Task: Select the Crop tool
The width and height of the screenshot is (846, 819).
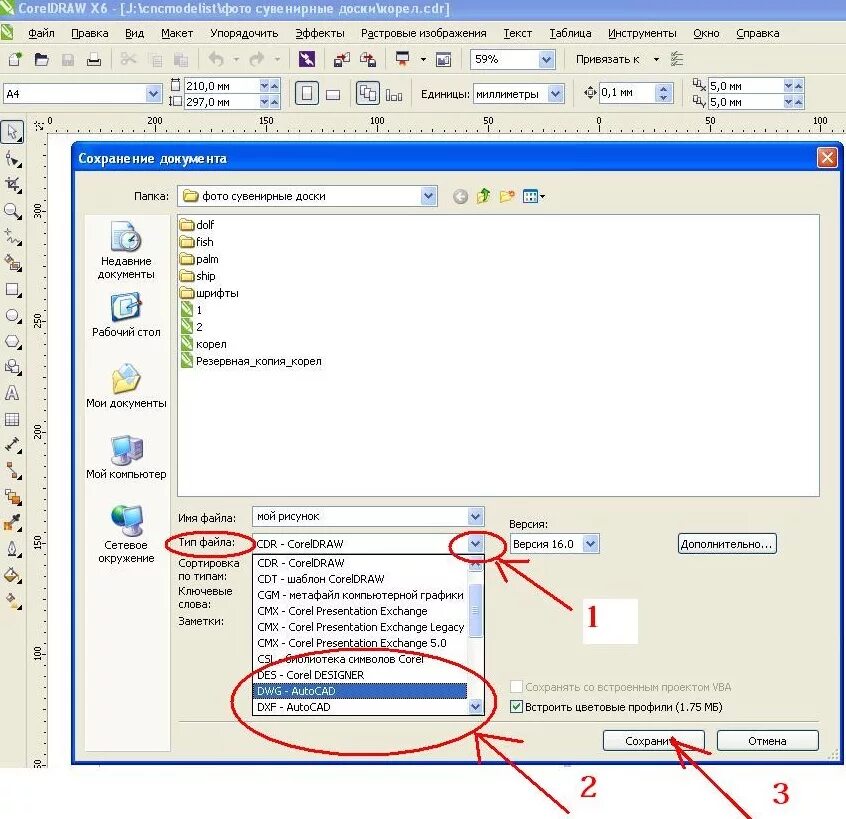Action: pyautogui.click(x=12, y=185)
